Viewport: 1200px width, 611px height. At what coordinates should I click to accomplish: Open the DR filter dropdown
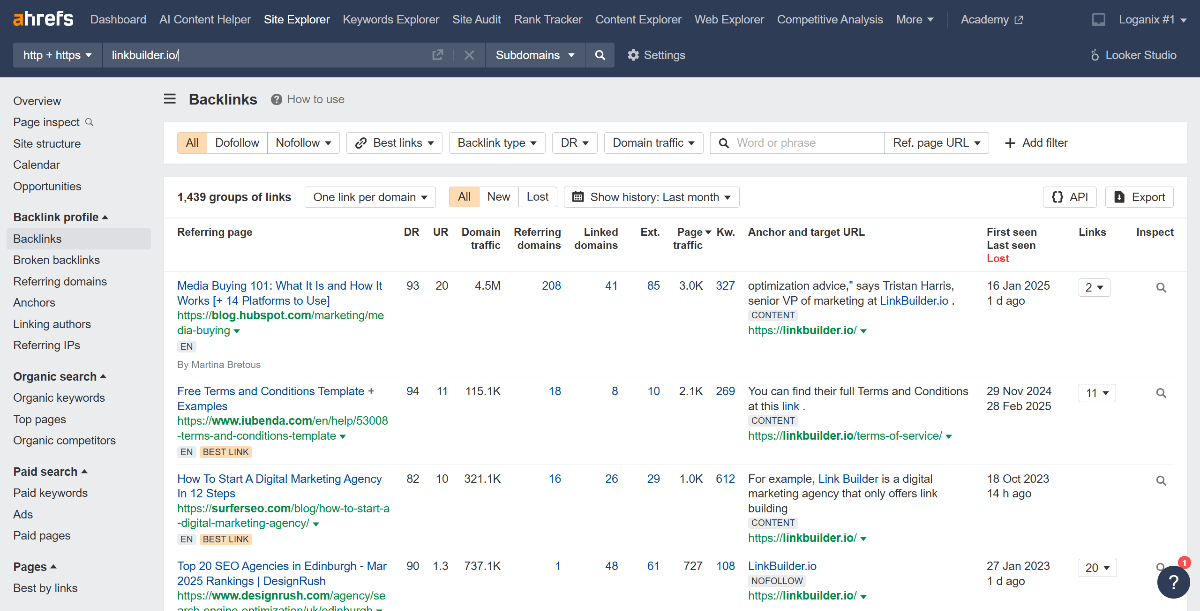point(575,143)
